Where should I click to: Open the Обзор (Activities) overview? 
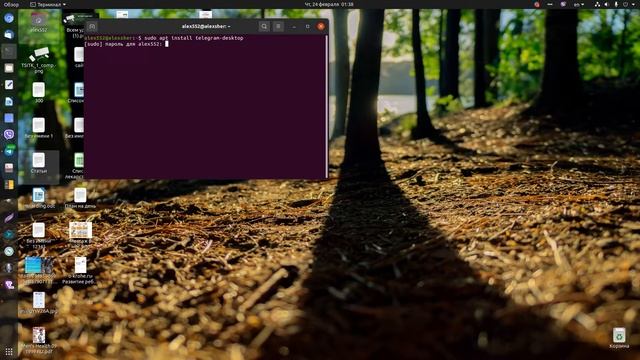click(x=11, y=4)
